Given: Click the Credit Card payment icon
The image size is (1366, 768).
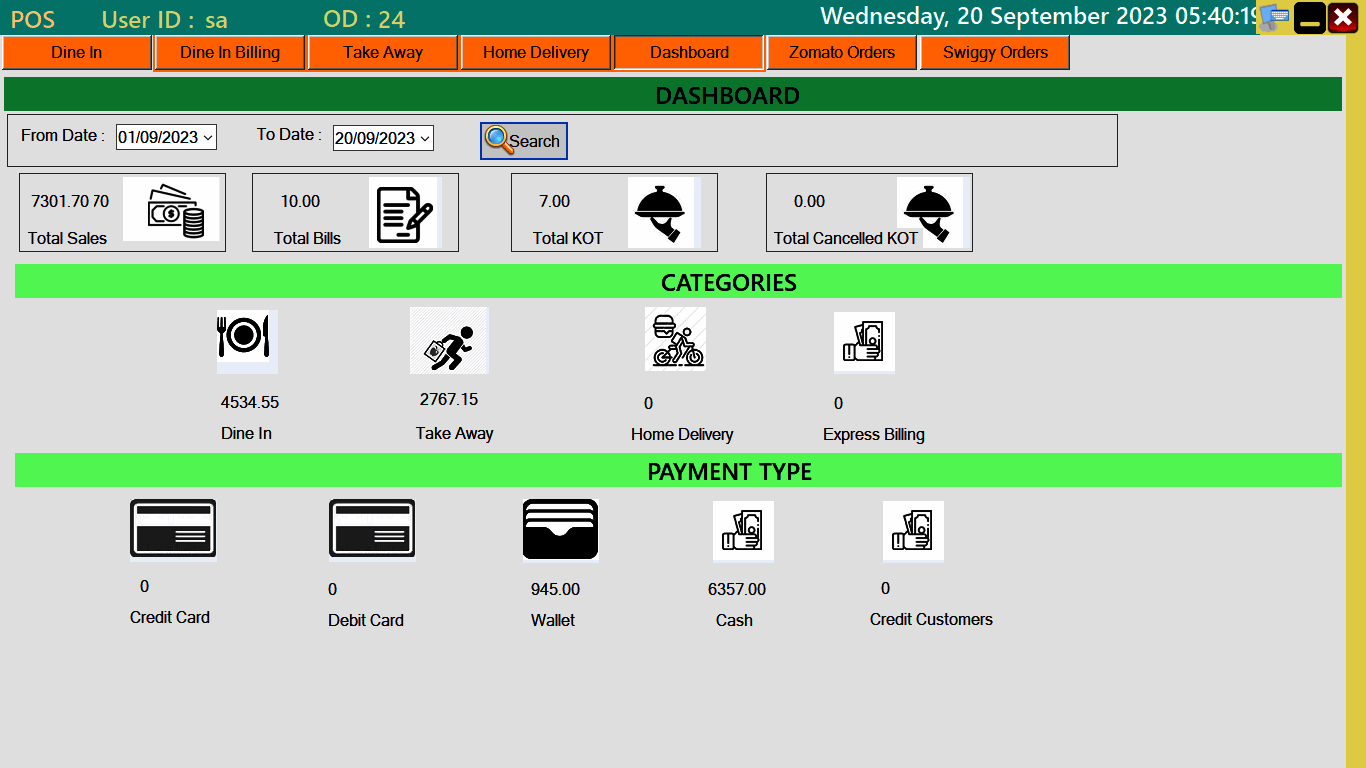Looking at the screenshot, I should click(x=172, y=530).
